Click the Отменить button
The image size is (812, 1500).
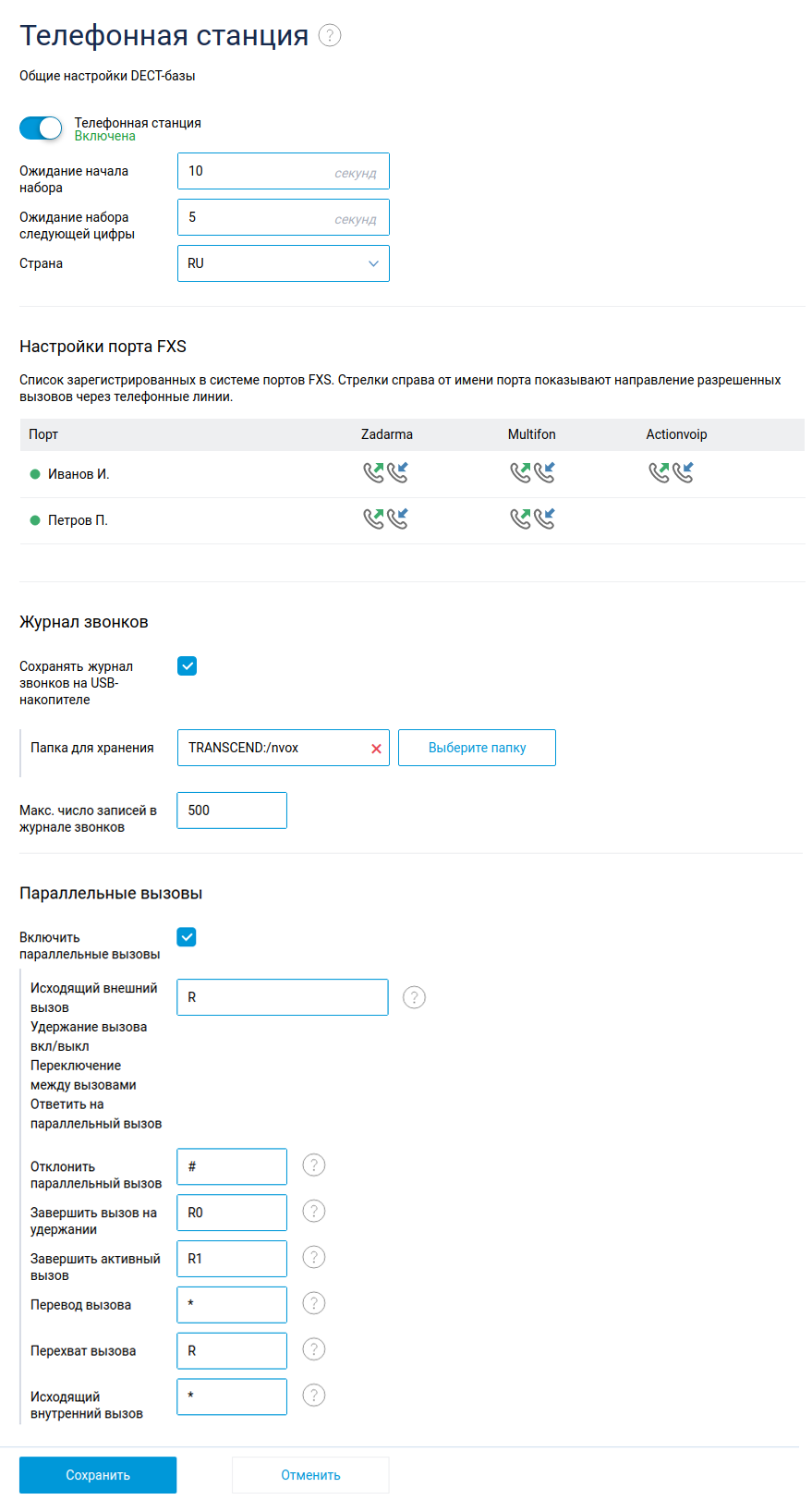(x=310, y=1475)
